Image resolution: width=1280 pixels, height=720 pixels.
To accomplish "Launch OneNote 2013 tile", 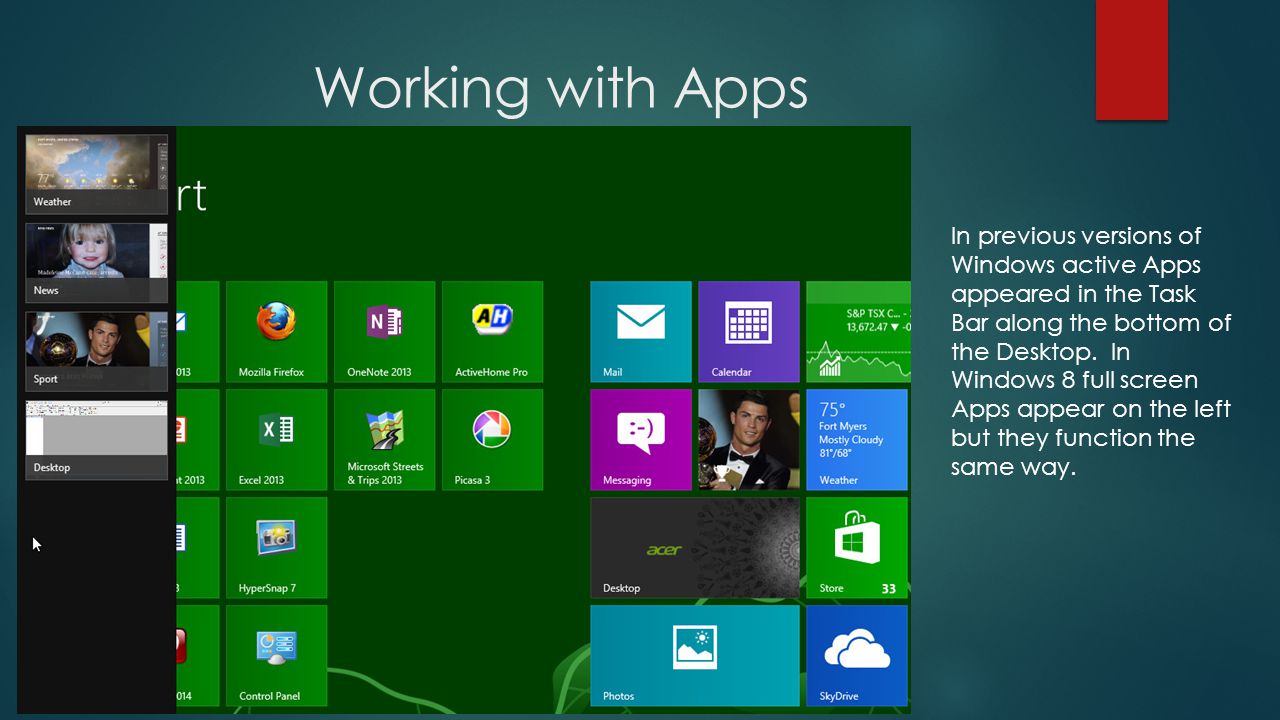I will [x=384, y=332].
